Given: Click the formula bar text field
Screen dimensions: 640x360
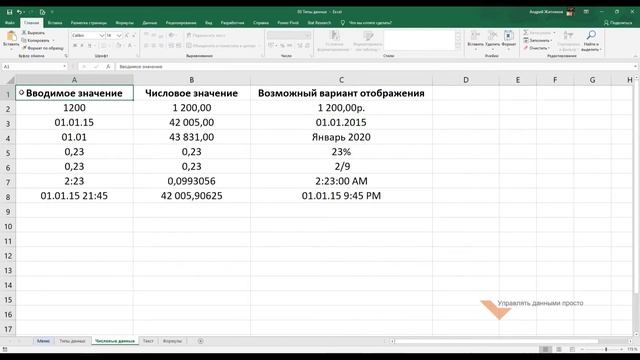Looking at the screenshot, I should [x=373, y=66].
